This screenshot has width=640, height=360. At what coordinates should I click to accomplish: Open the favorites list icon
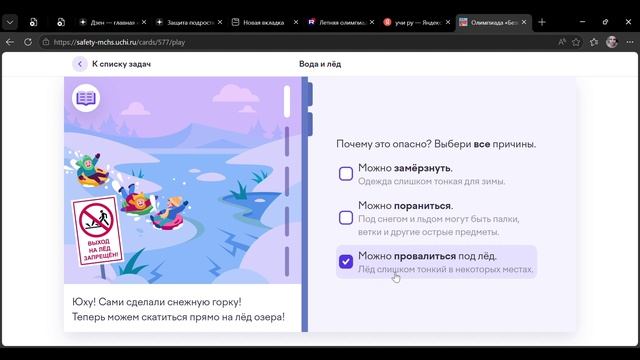pos(594,42)
